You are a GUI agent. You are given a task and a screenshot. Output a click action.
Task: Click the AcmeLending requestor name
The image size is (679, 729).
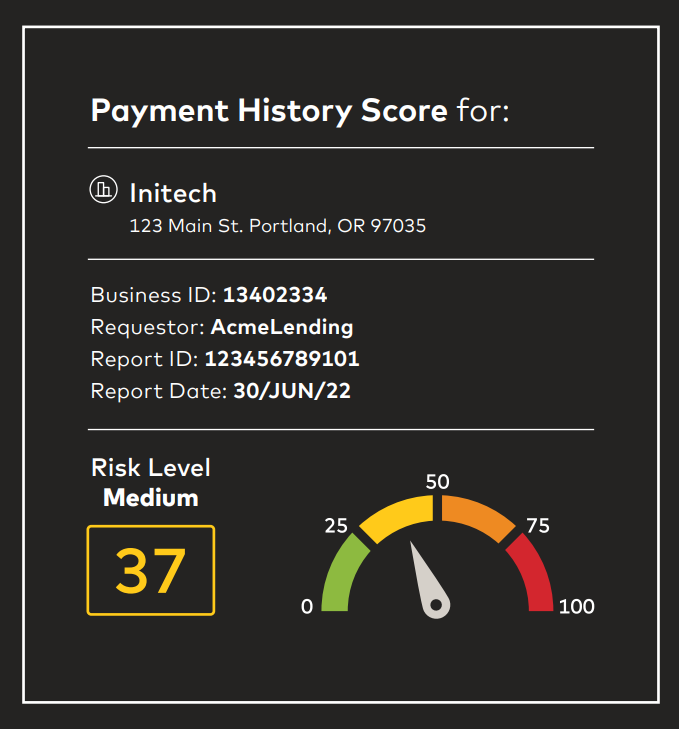[x=282, y=327]
